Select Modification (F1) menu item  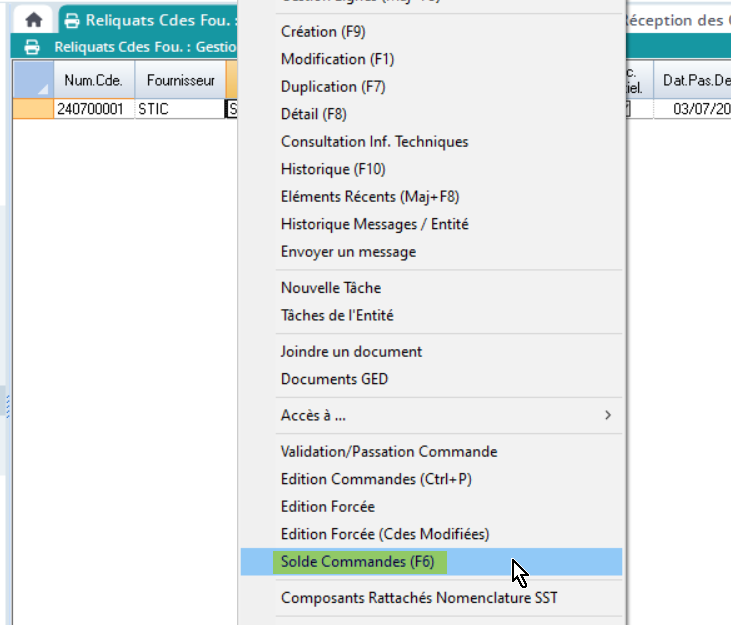336,59
